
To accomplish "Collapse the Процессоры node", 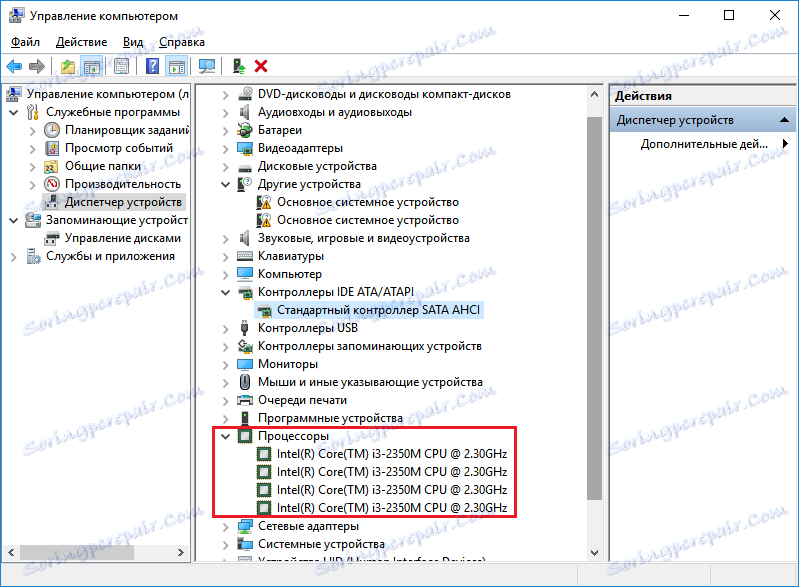I will (x=226, y=436).
